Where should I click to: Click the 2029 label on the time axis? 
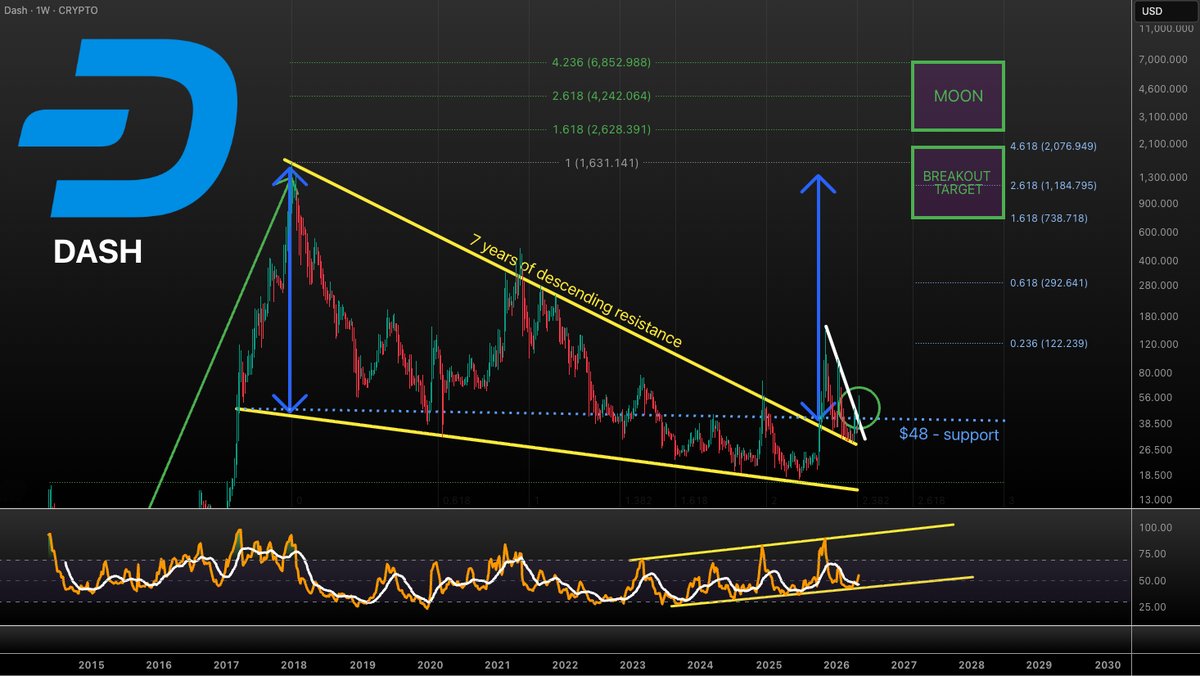coord(1039,664)
